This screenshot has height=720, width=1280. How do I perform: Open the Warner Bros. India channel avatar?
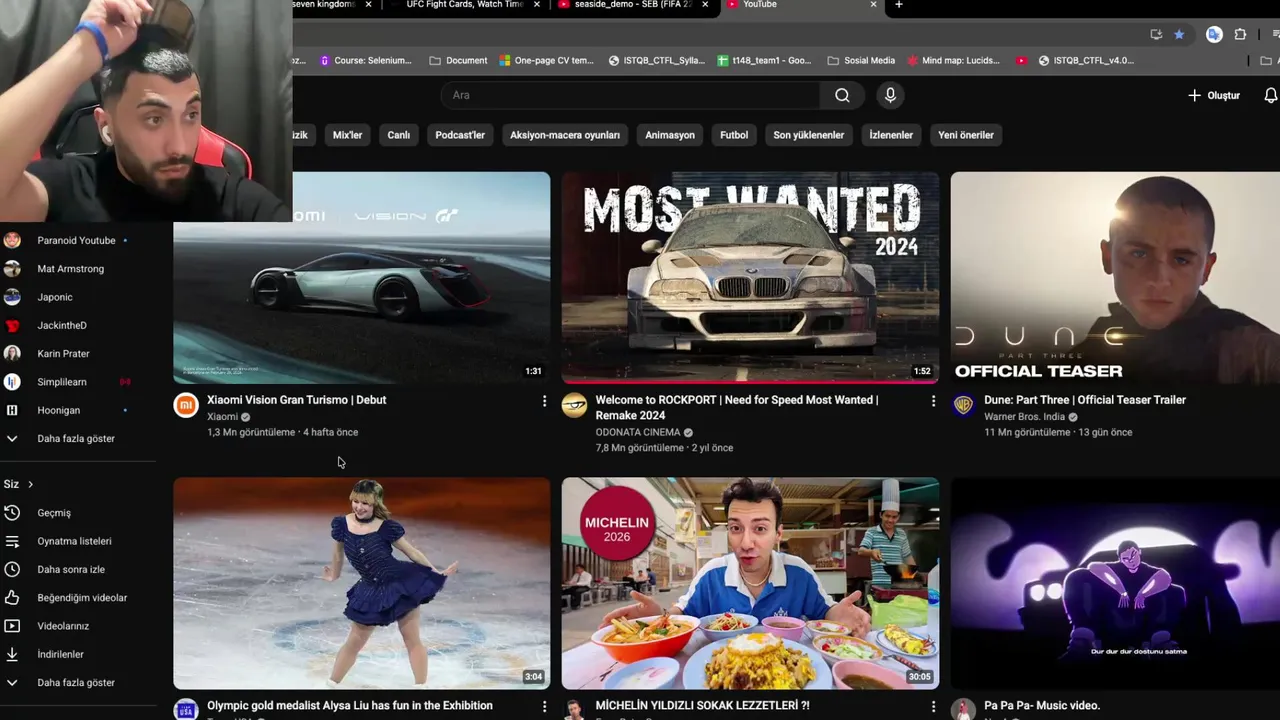pos(963,404)
